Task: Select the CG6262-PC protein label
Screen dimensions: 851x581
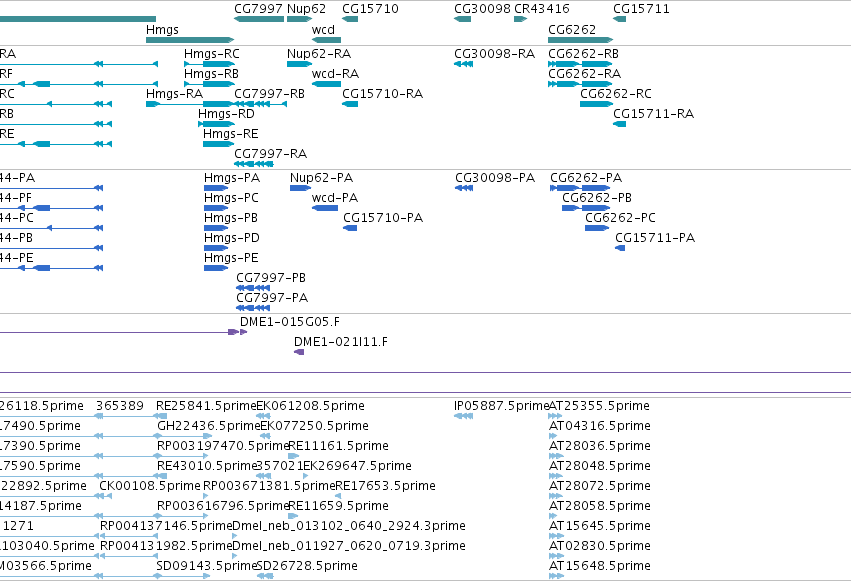Action: click(620, 218)
